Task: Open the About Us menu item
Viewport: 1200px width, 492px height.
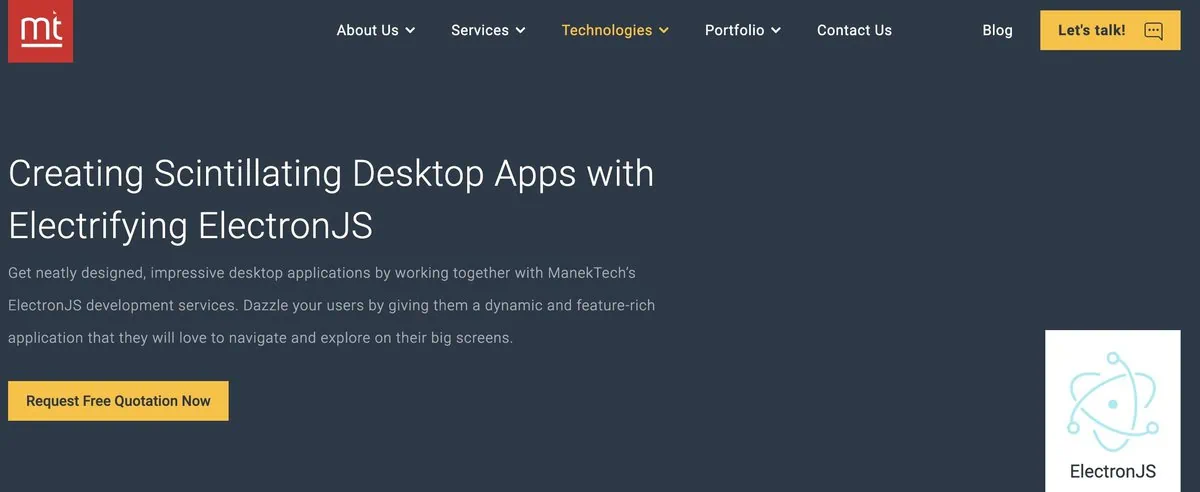Action: point(367,30)
